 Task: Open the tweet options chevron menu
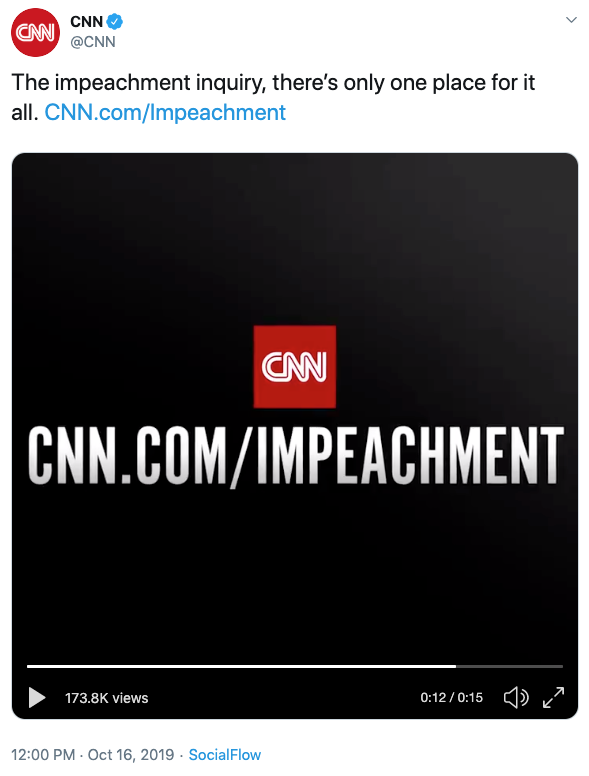coord(571,20)
